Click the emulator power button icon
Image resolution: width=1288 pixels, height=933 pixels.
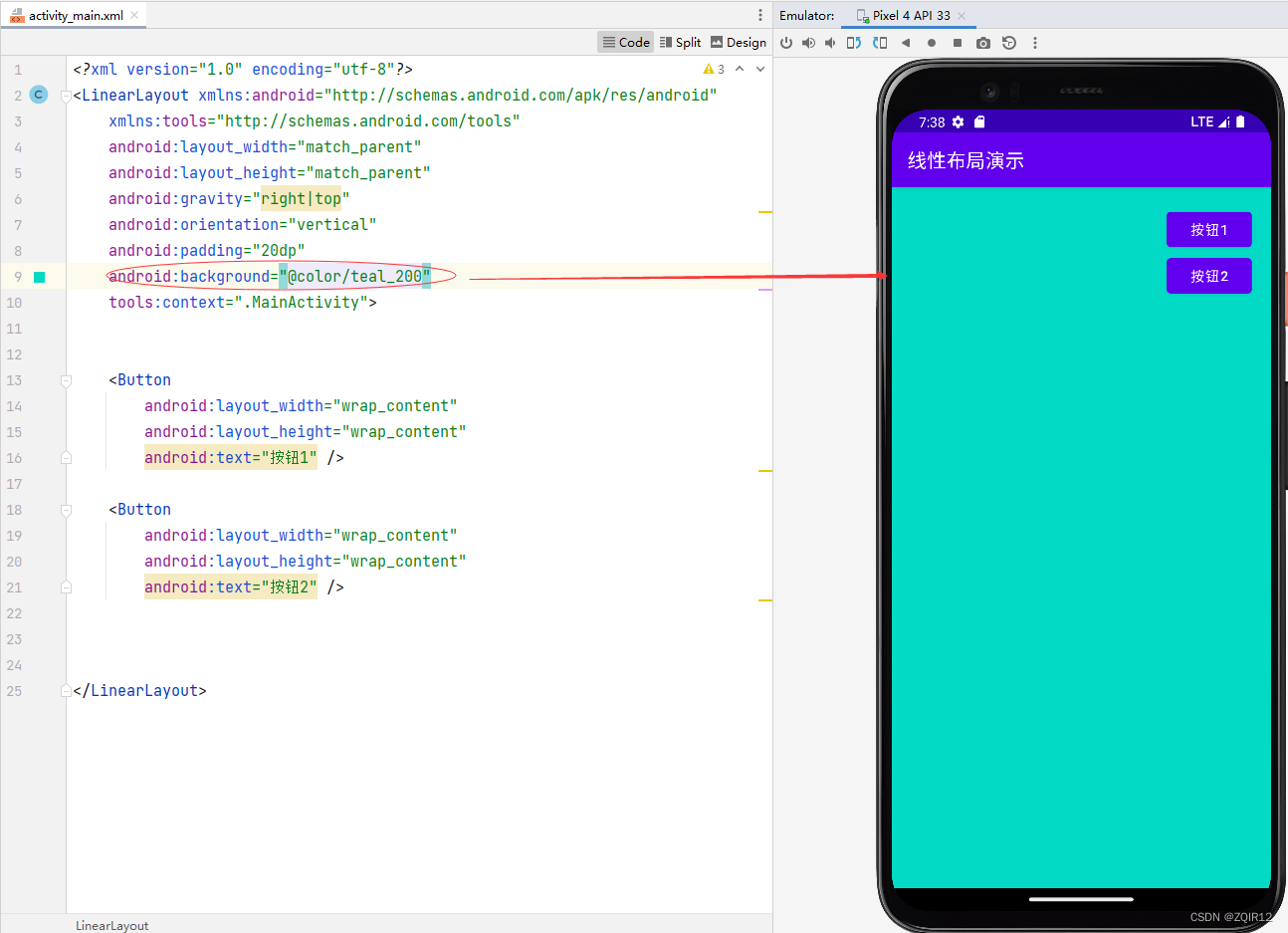click(x=786, y=43)
